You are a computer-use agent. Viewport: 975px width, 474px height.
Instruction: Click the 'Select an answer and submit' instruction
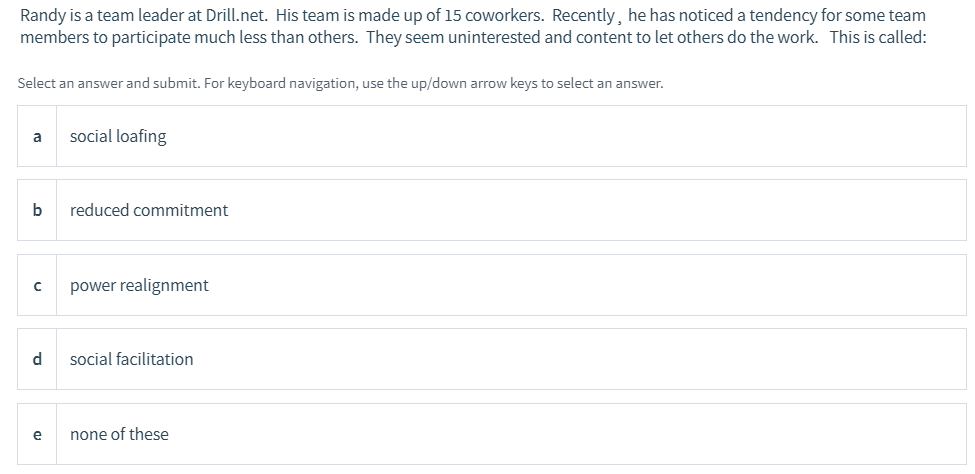[110, 83]
